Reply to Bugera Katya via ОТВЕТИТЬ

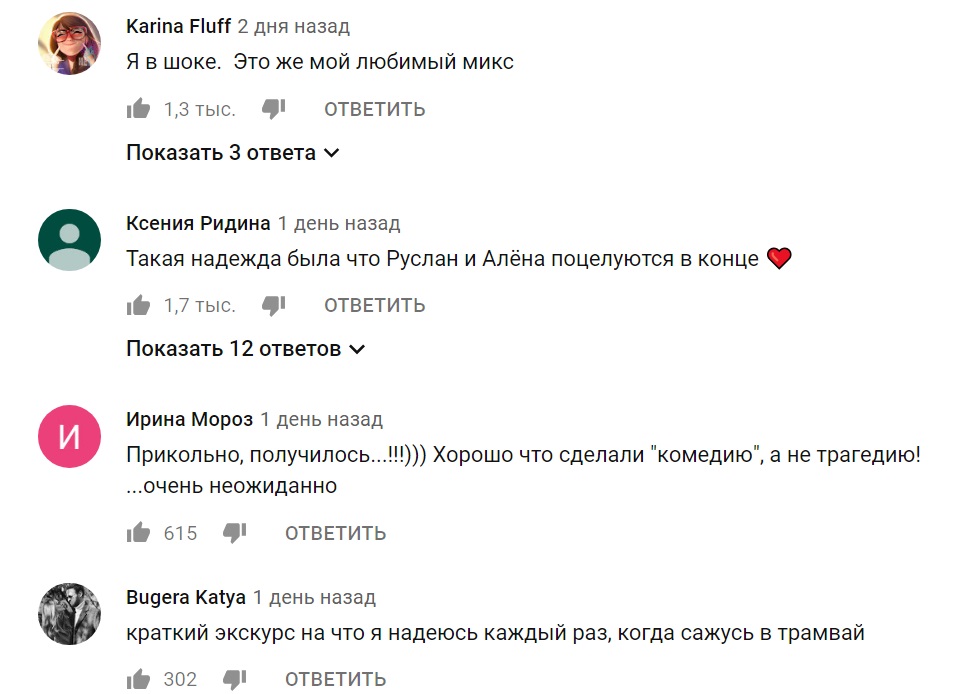click(336, 679)
